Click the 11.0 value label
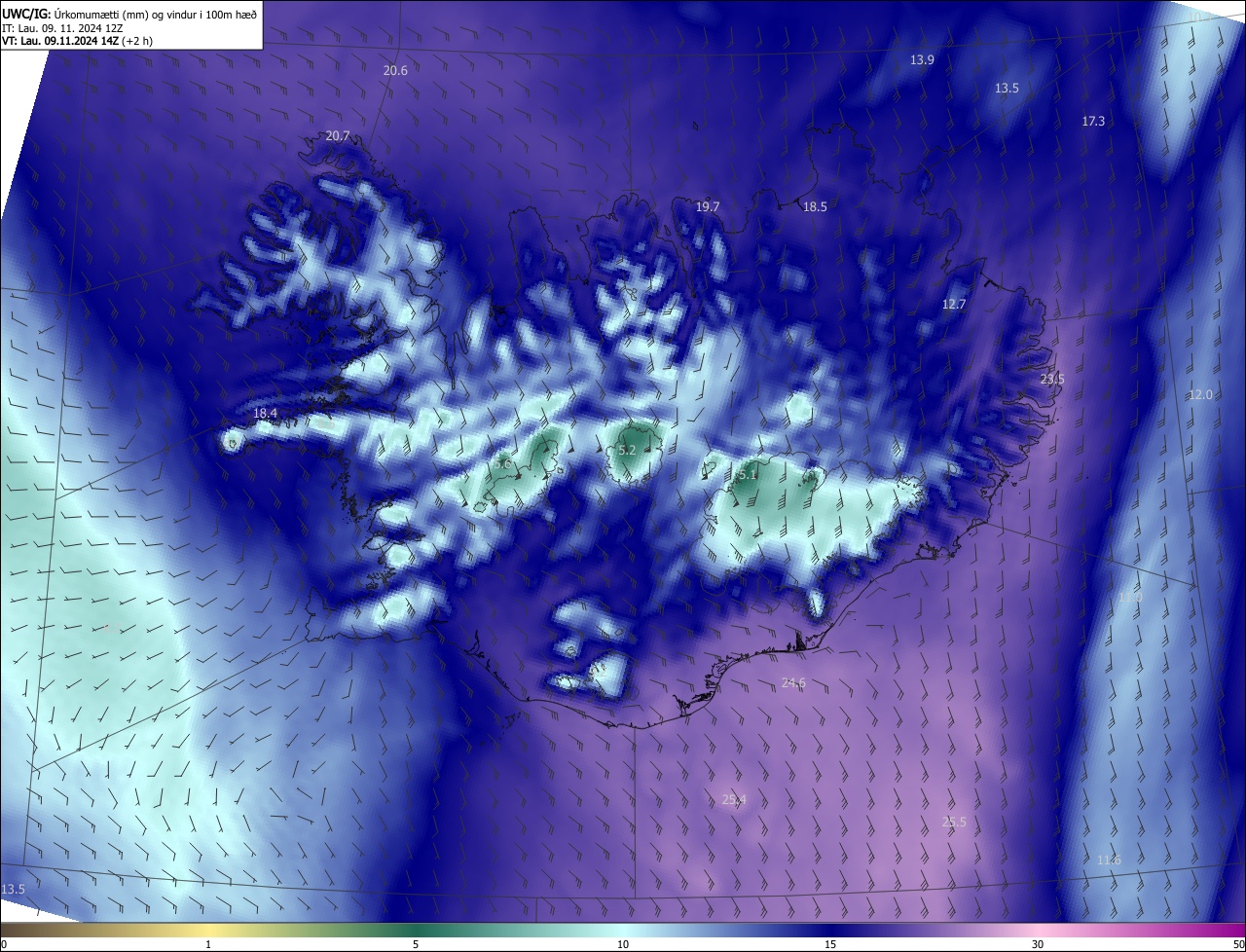The height and width of the screenshot is (952, 1246). coord(1130,597)
